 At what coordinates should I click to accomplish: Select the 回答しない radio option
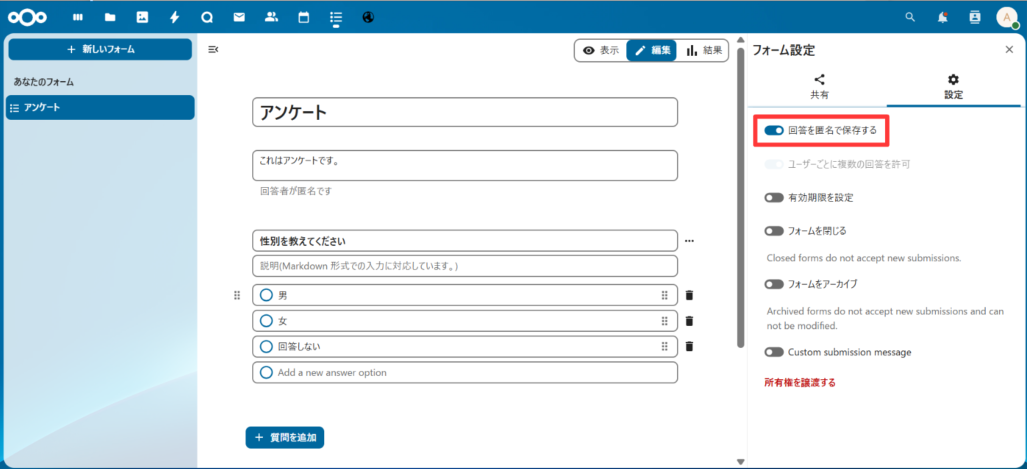[266, 346]
